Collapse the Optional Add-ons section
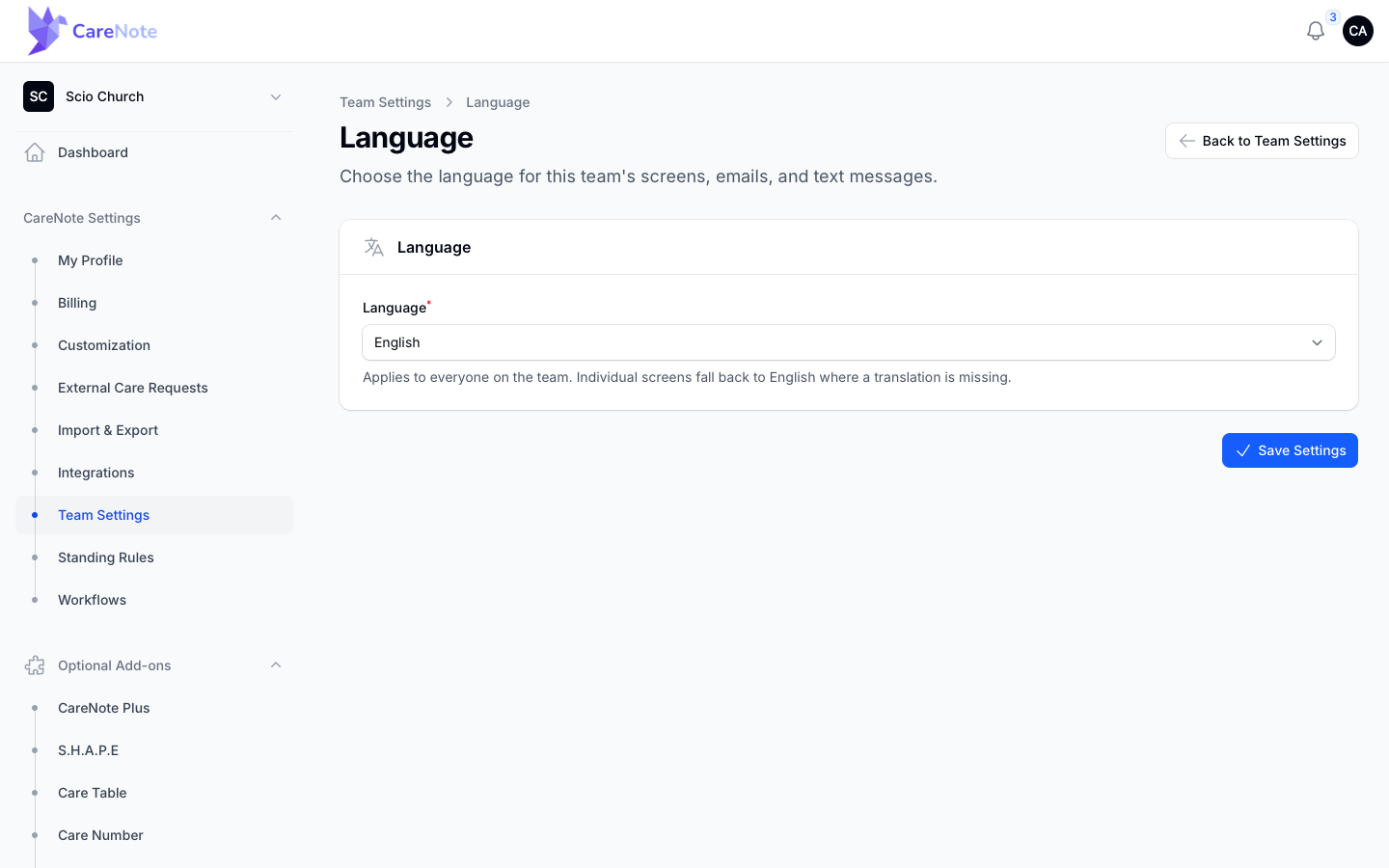 (154, 665)
